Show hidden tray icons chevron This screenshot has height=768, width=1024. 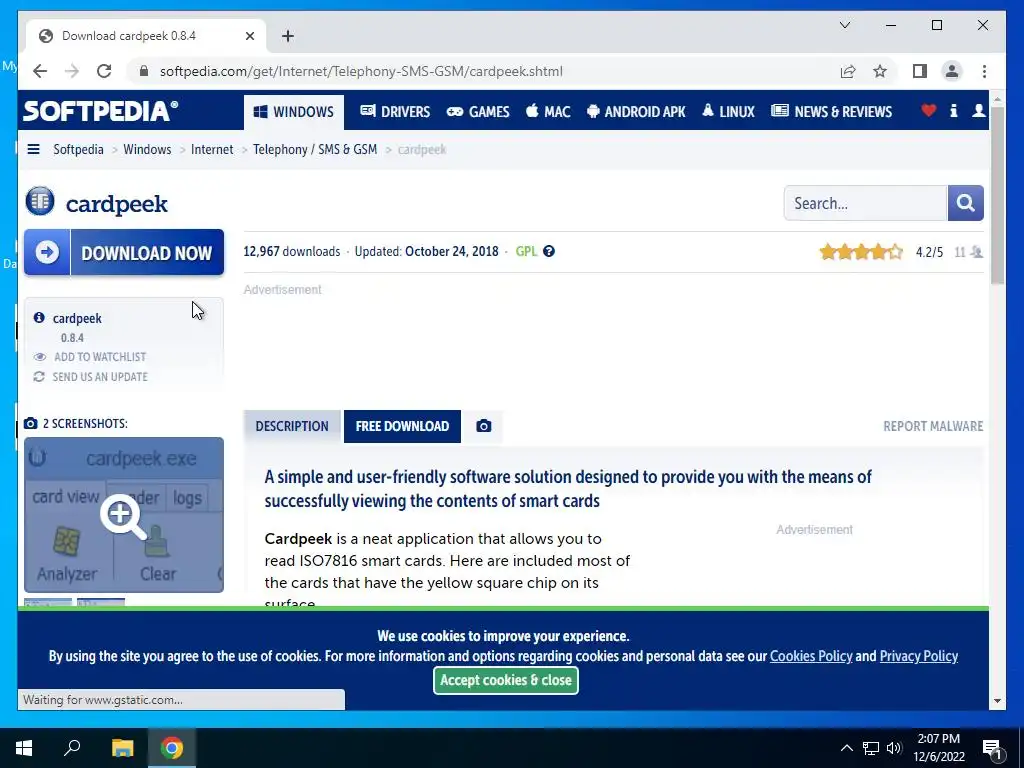[x=846, y=748]
